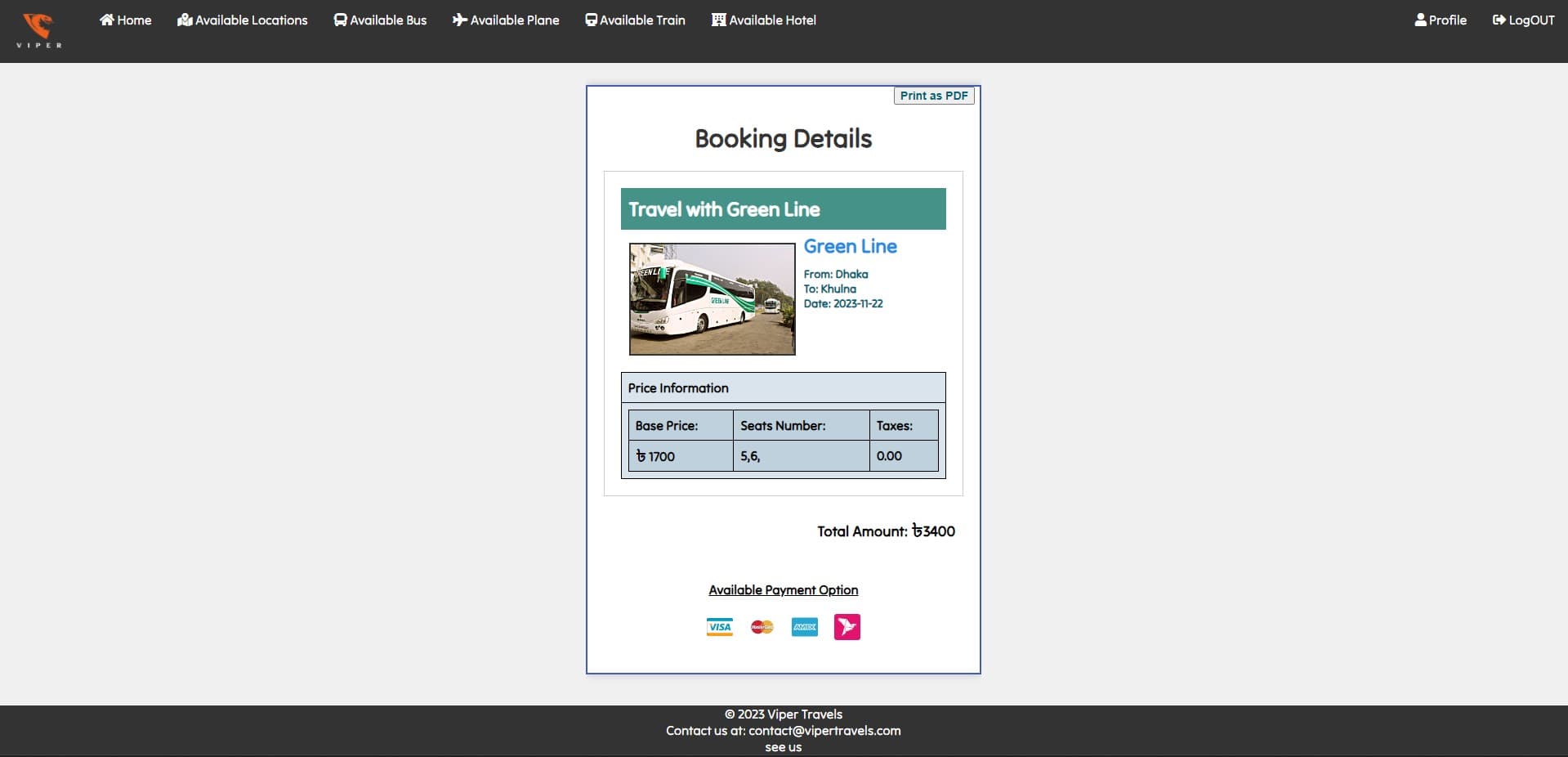Open Available Train listings

tap(636, 20)
